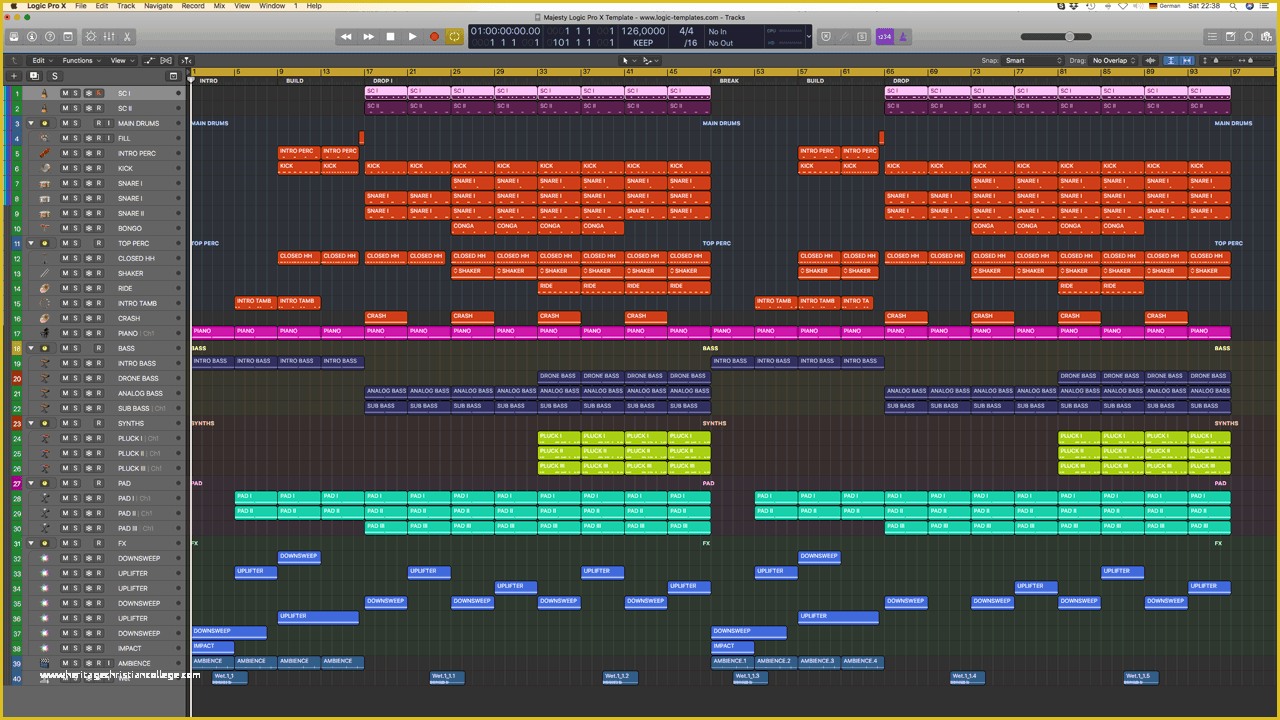Screen dimensions: 1280x720
Task: Open the List Editors panel
Action: pos(1212,37)
